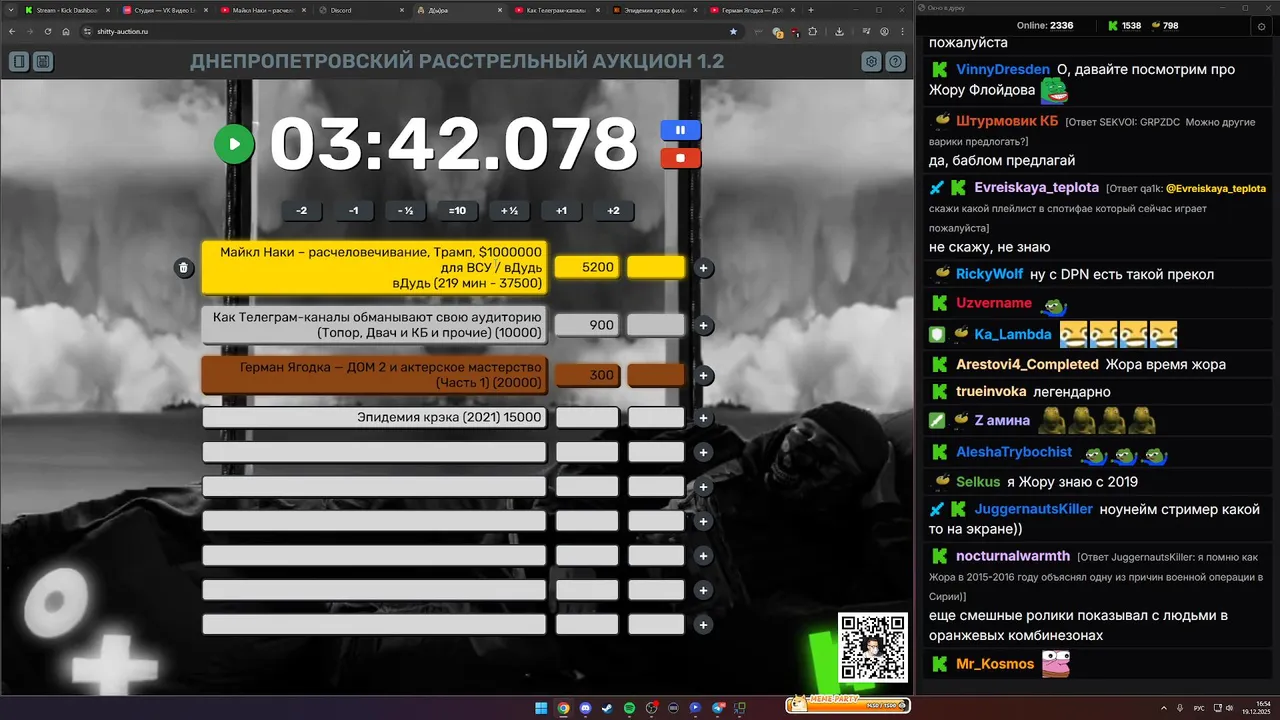This screenshot has height=720, width=1280.
Task: Open chat window settings icon at top right
Action: click(x=1260, y=26)
